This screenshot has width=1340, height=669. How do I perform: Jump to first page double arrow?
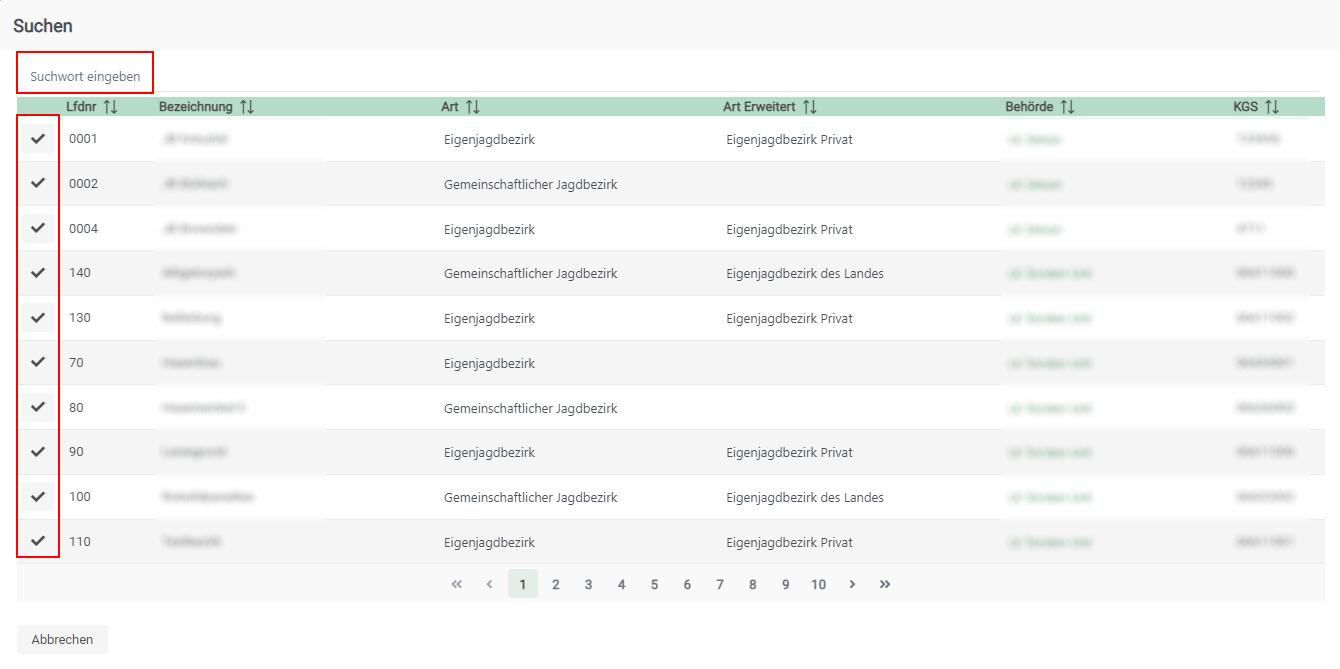click(x=457, y=584)
